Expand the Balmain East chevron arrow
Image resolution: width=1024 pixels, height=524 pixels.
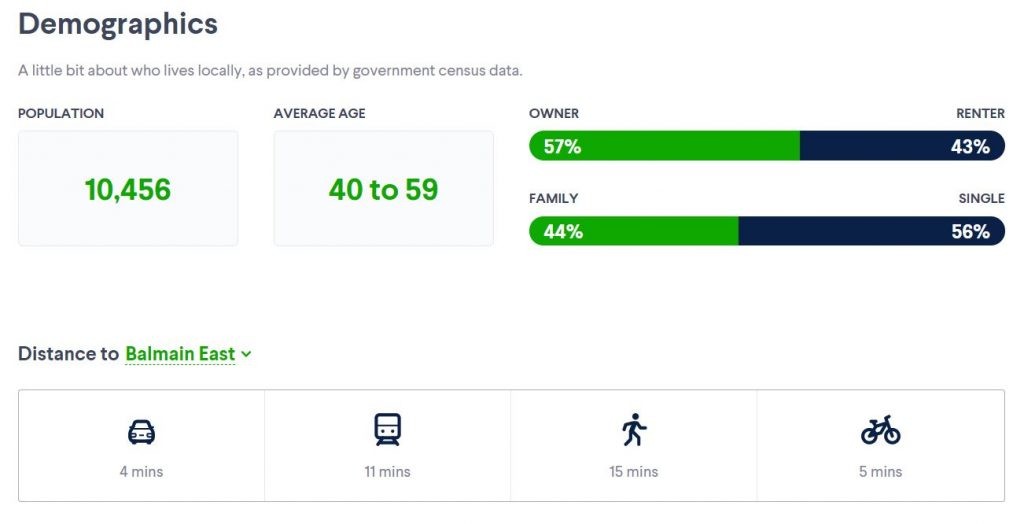246,354
